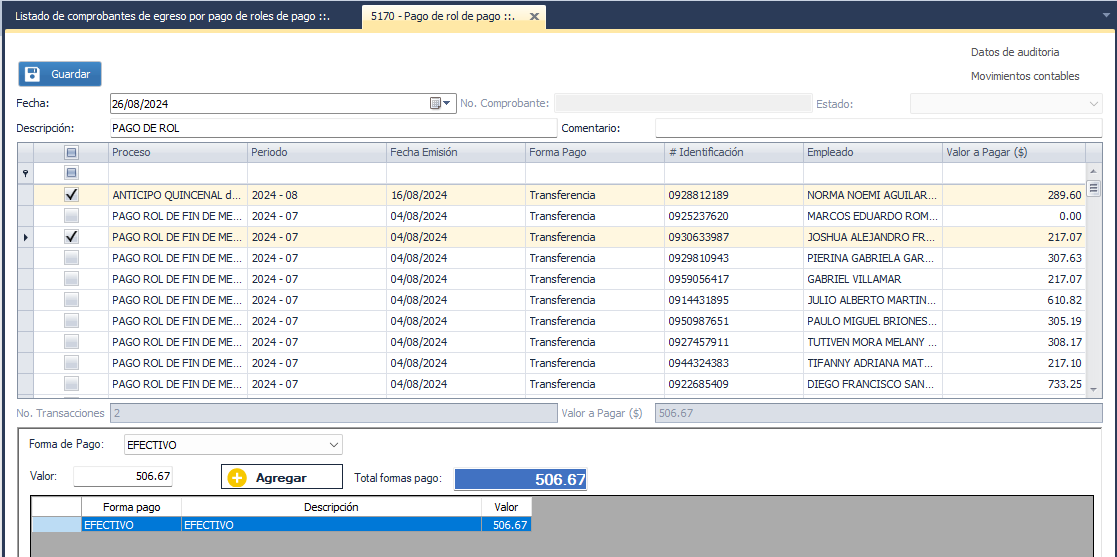Switch to Listado de comprobantes de egreso tab

(172, 17)
